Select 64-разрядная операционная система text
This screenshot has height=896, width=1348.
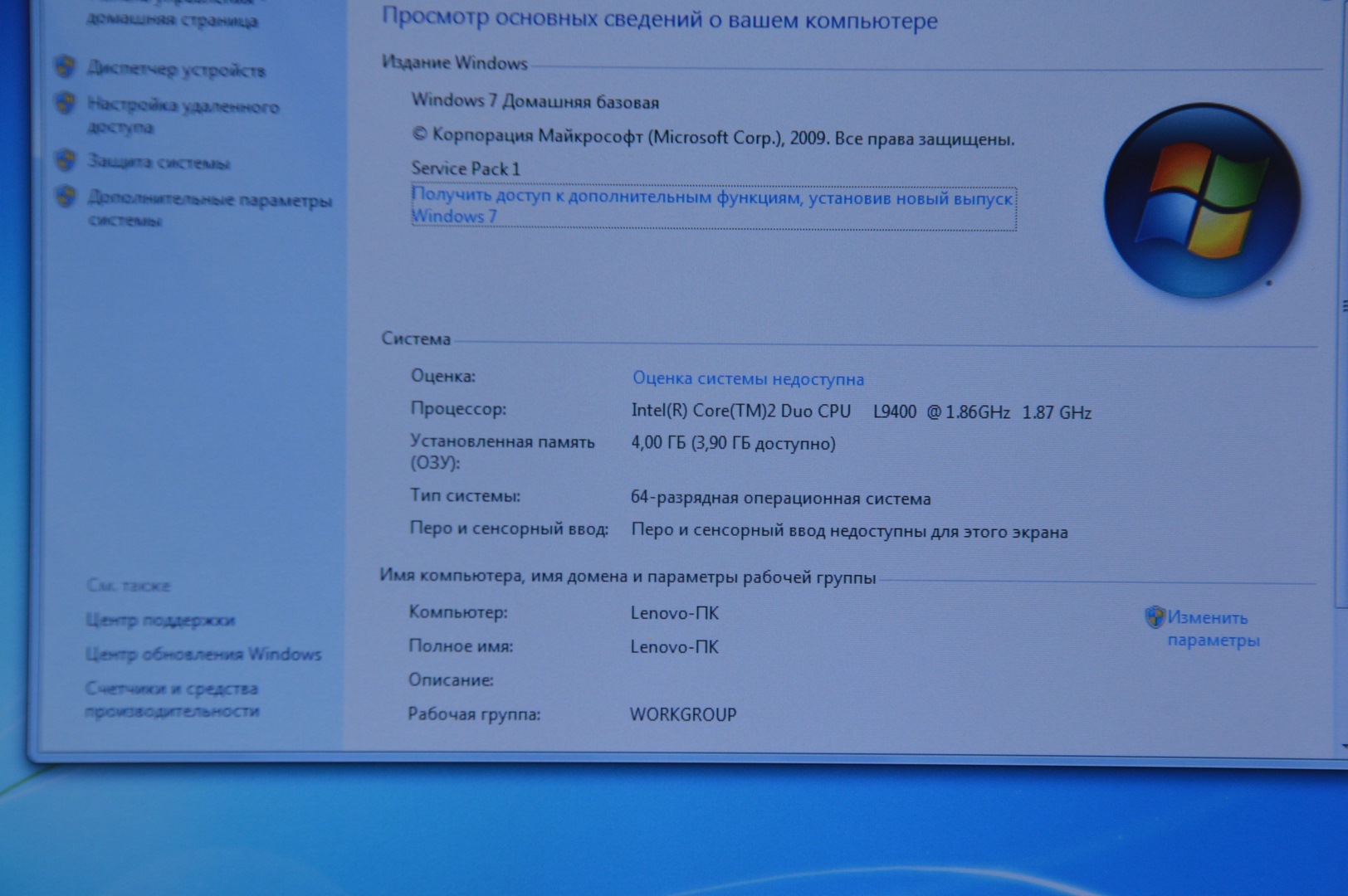780,499
